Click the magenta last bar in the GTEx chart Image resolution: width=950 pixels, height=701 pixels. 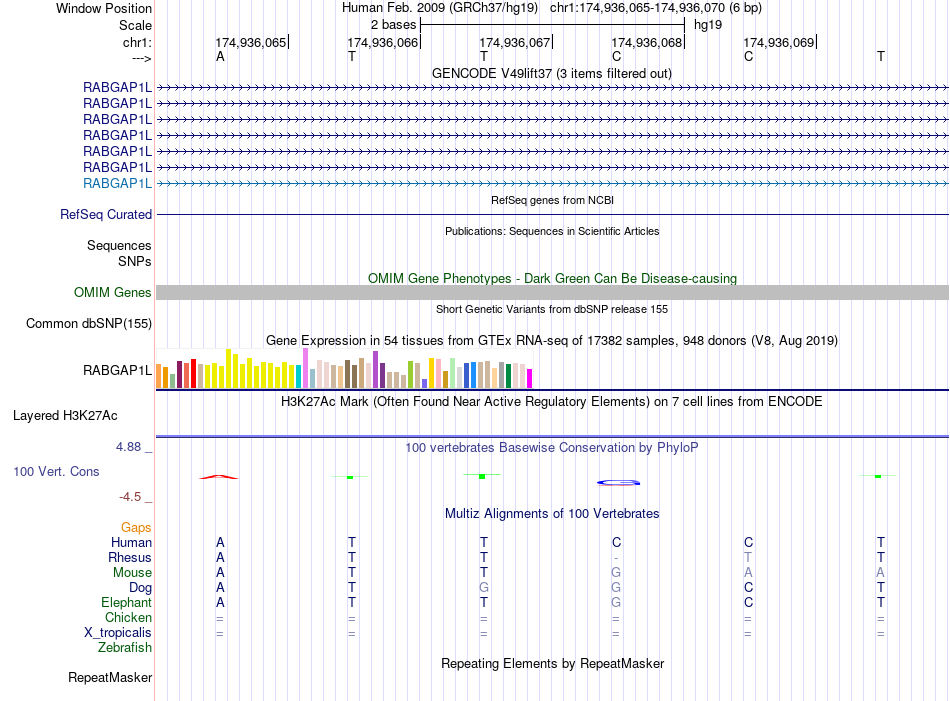[529, 378]
